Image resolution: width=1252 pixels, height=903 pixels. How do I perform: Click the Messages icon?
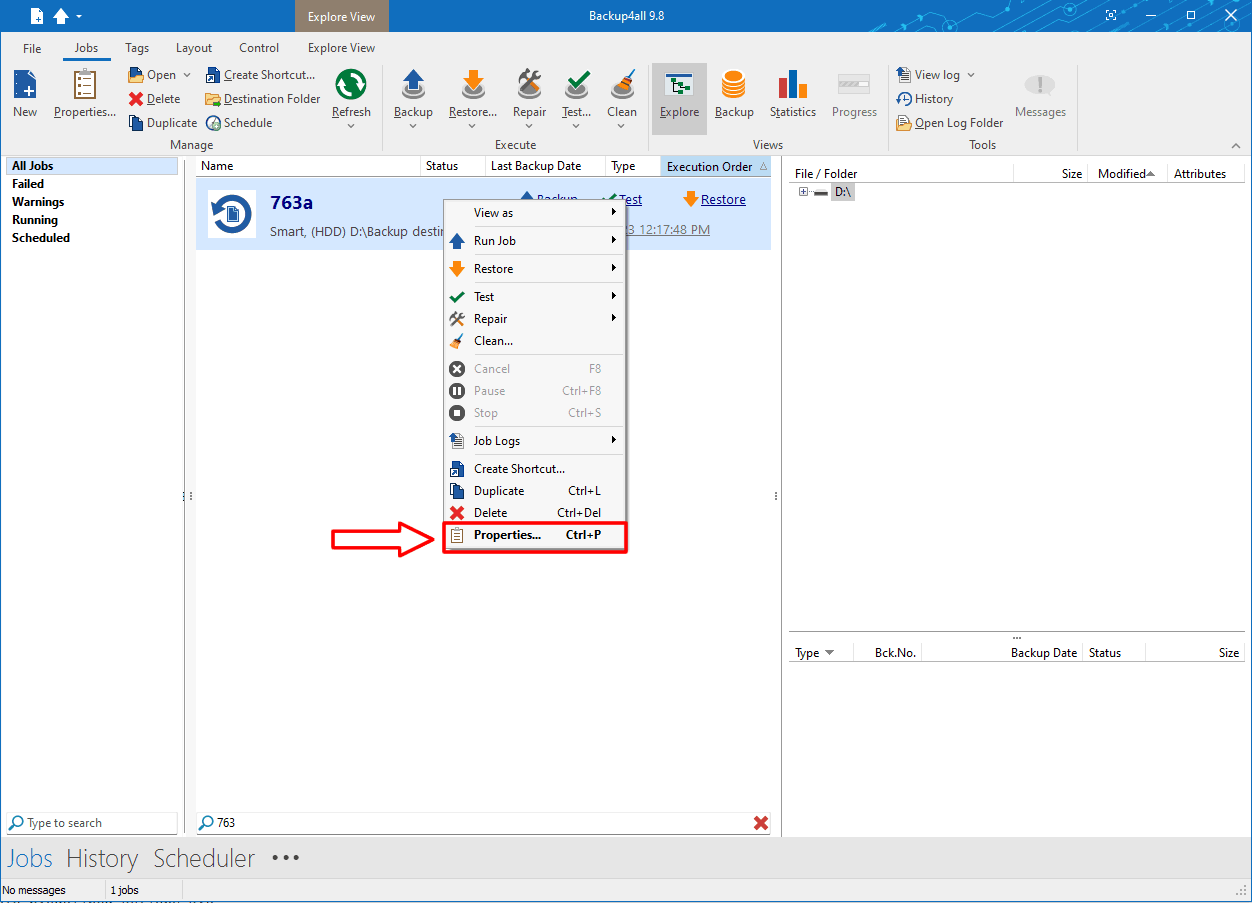pyautogui.click(x=1039, y=95)
